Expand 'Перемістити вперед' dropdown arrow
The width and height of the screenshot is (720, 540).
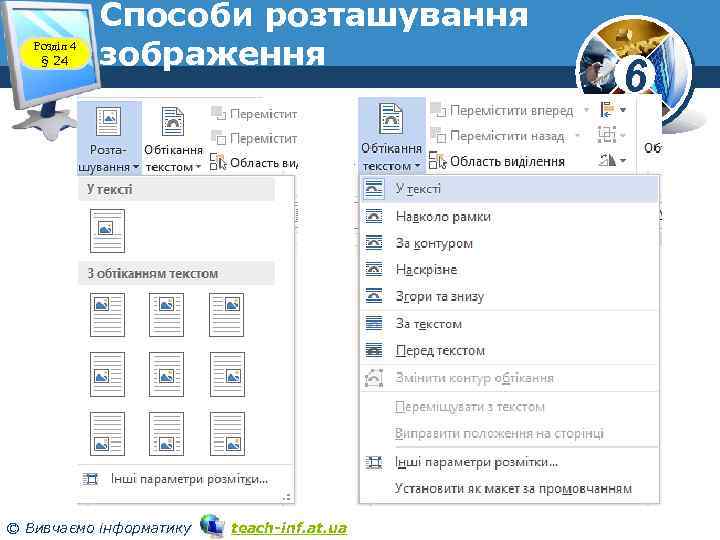586,111
